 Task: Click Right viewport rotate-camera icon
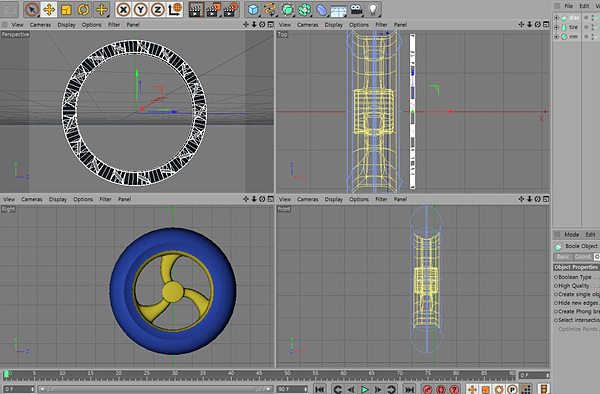point(262,199)
